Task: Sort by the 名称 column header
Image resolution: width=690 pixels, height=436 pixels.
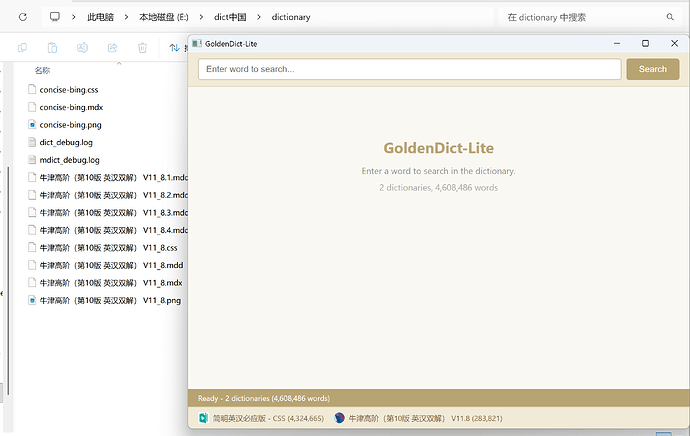Action: [x=42, y=70]
